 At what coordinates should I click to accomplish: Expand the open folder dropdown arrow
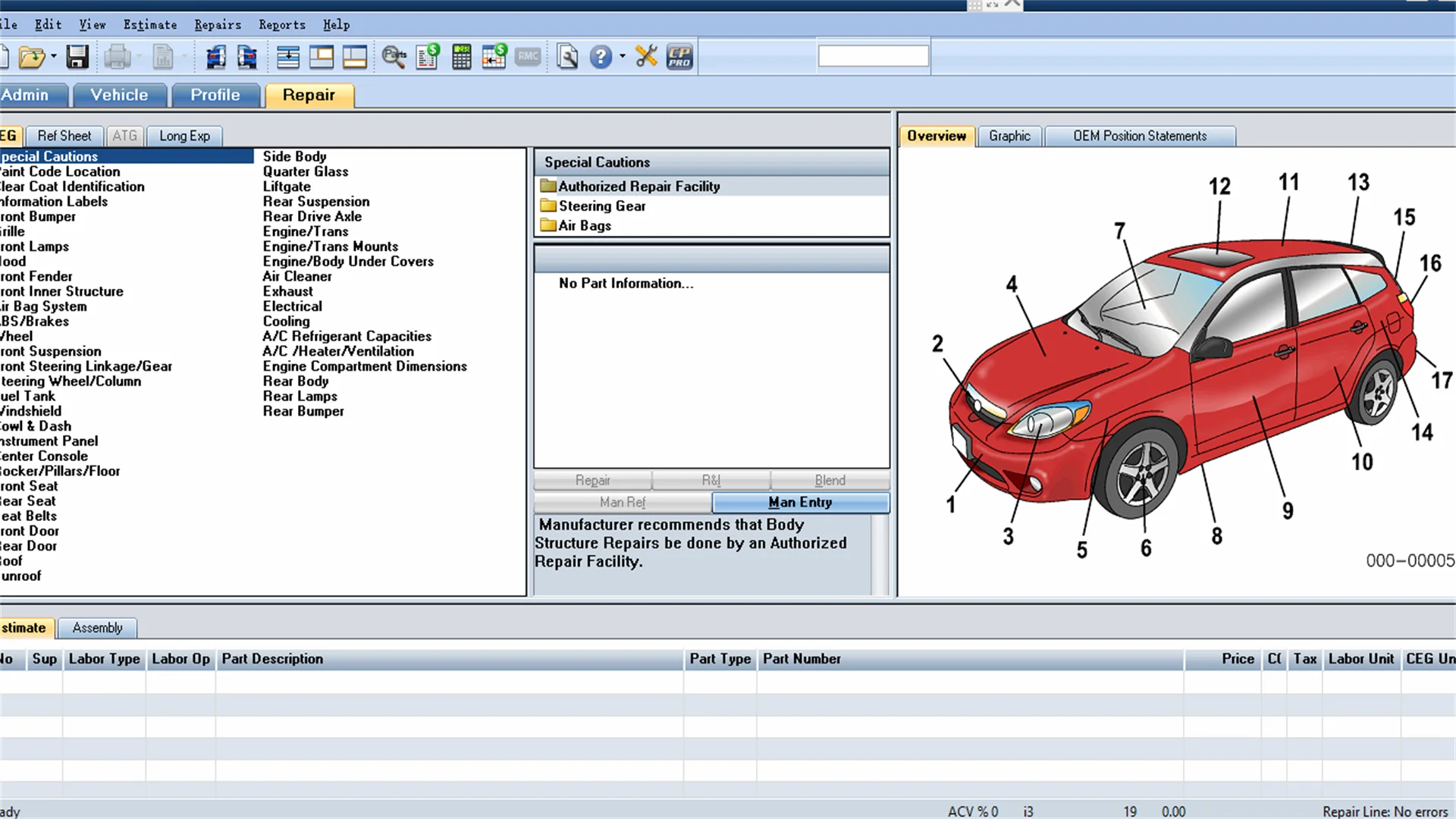pyautogui.click(x=54, y=57)
